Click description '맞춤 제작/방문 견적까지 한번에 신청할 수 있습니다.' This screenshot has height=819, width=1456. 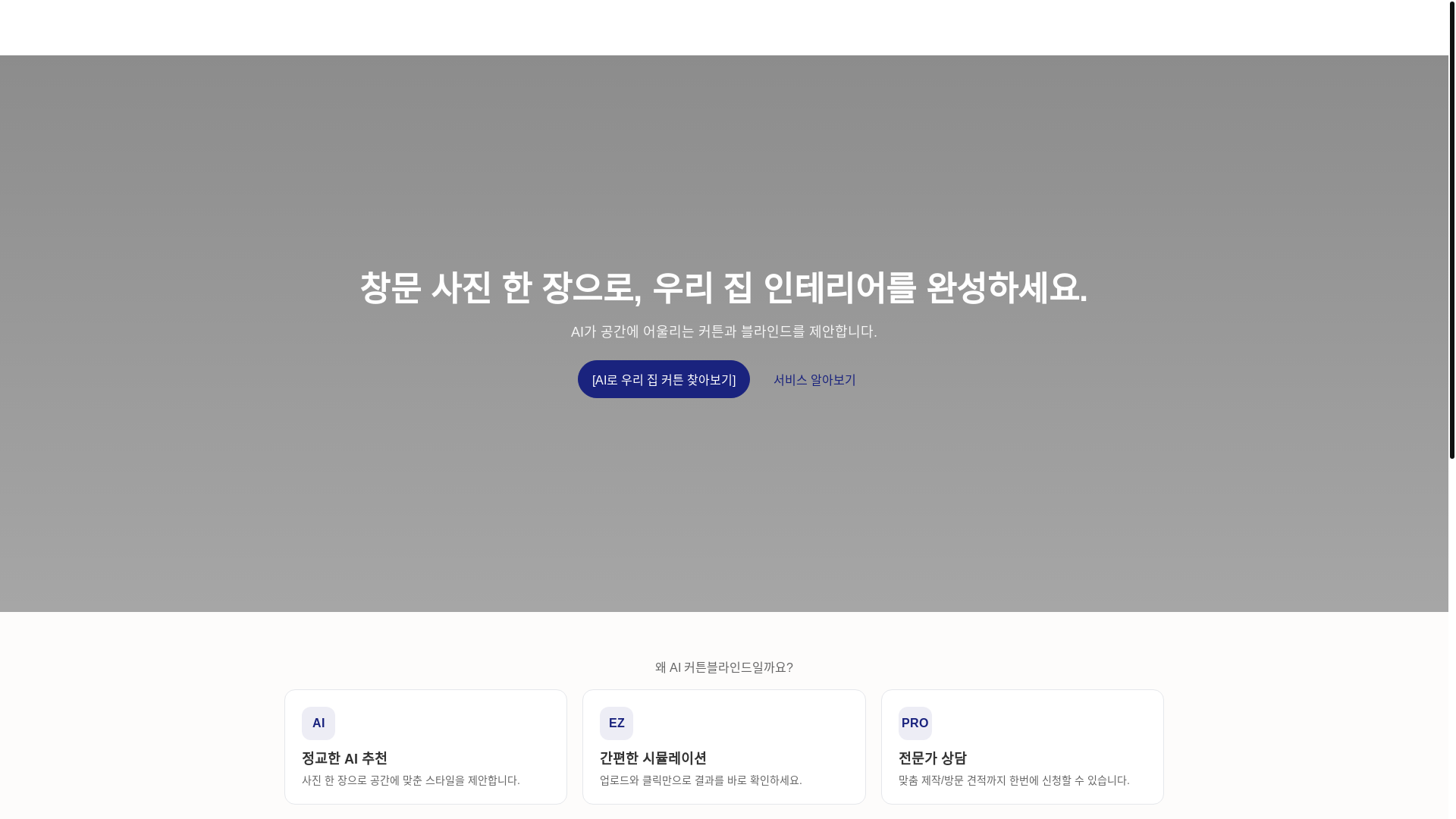[1014, 780]
